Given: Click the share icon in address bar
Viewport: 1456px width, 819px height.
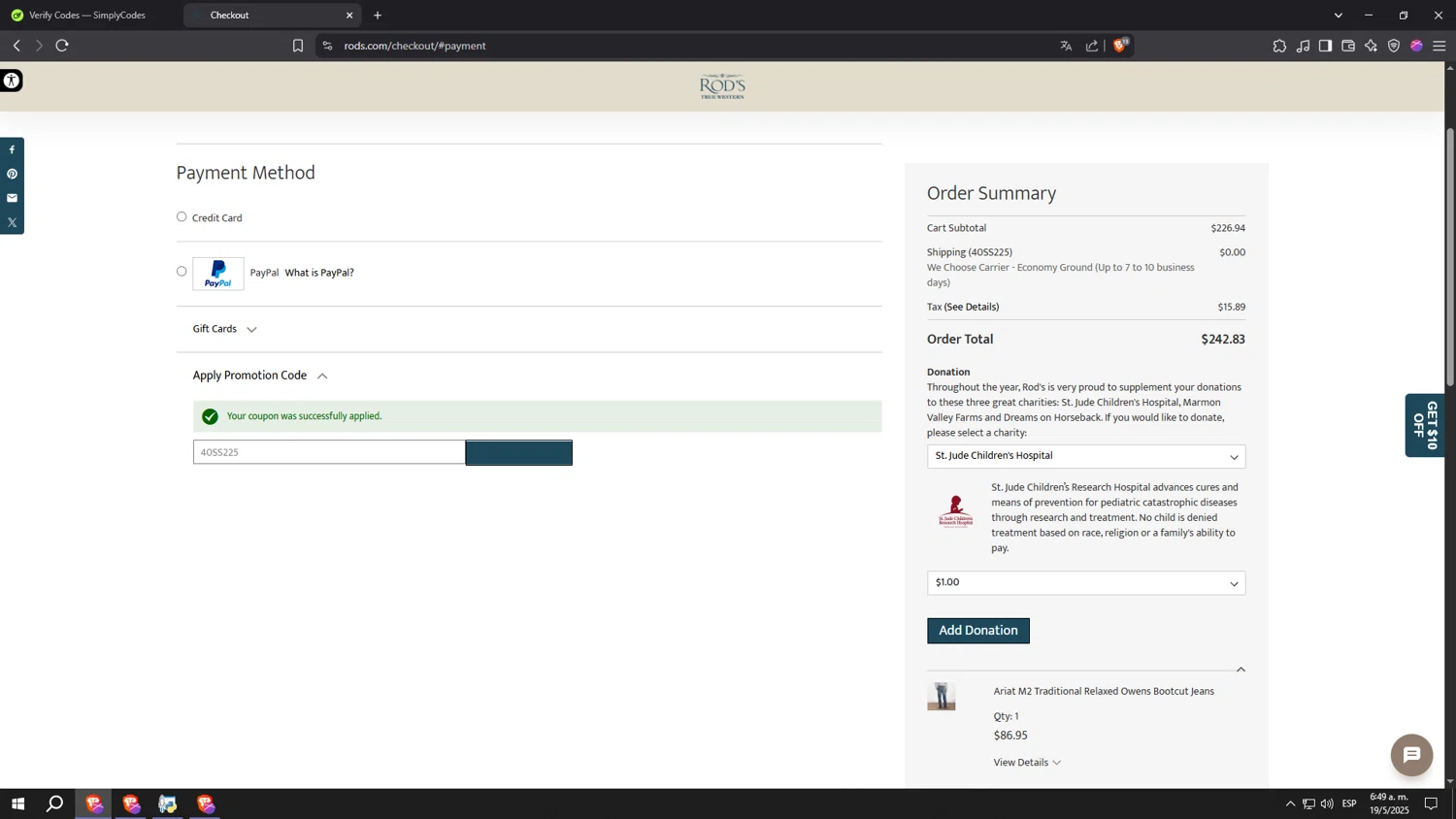Looking at the screenshot, I should 1092,46.
